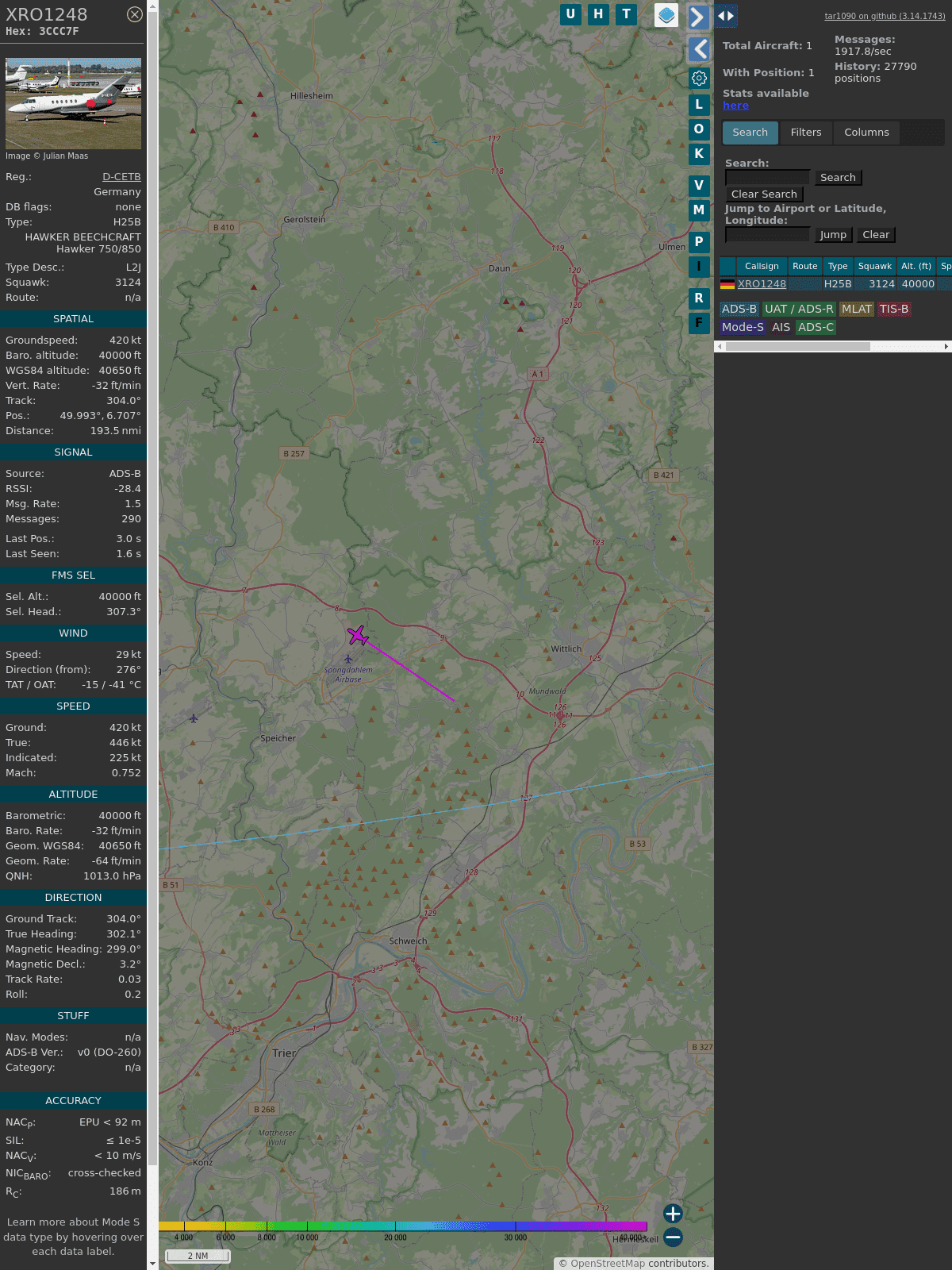Viewport: 952px width, 1270px height.
Task: Toggle the V map button
Action: (699, 186)
